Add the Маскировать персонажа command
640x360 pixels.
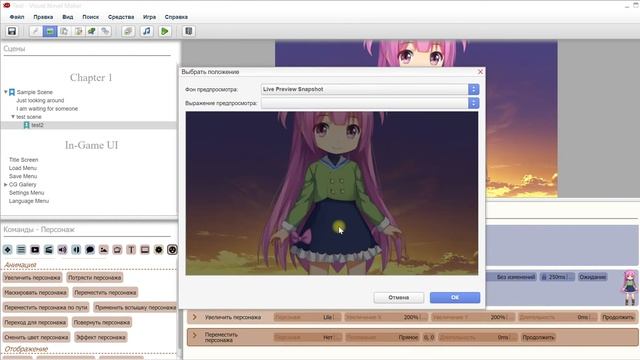point(36,292)
